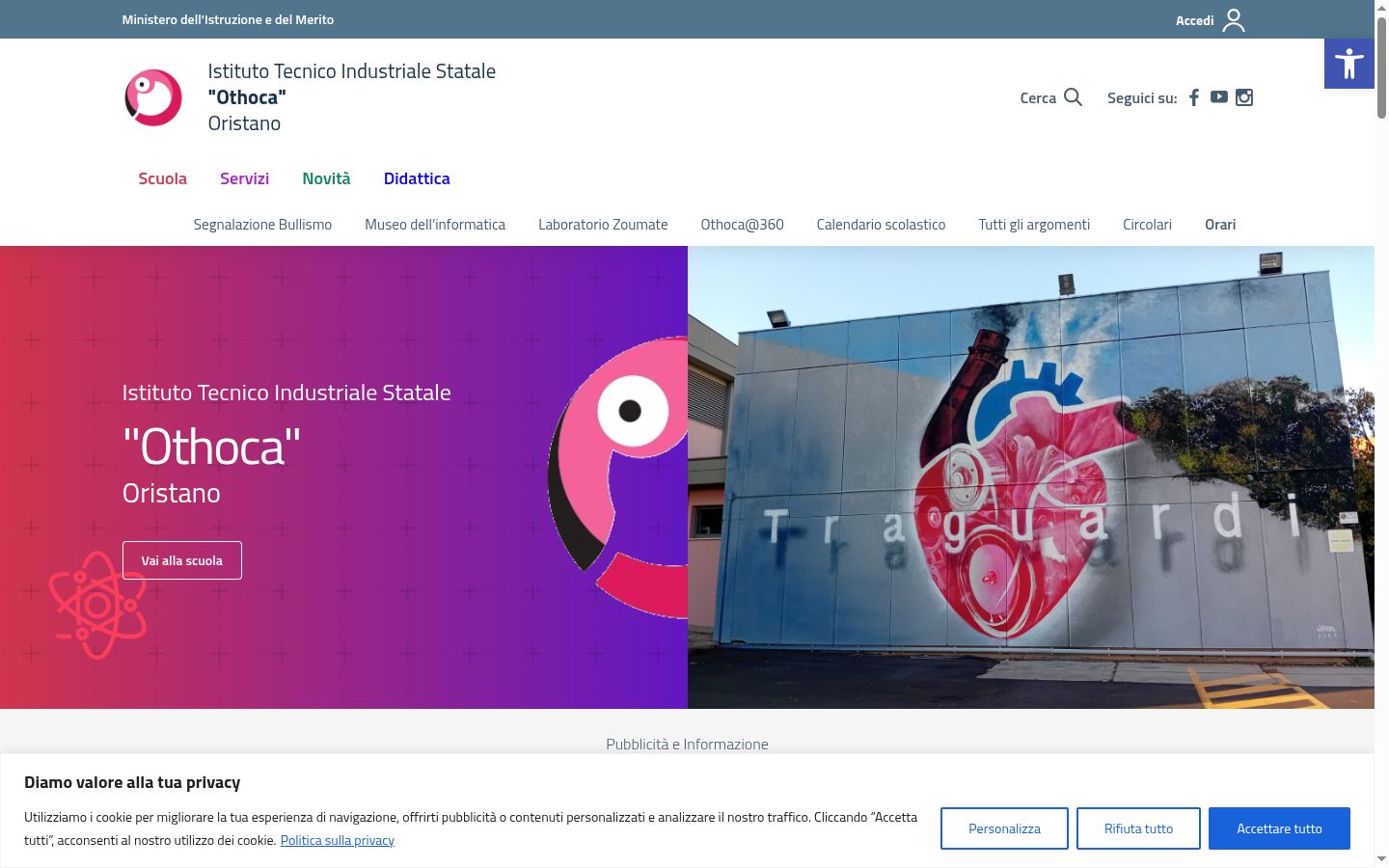Click the scrollbar up arrow

point(1382,8)
